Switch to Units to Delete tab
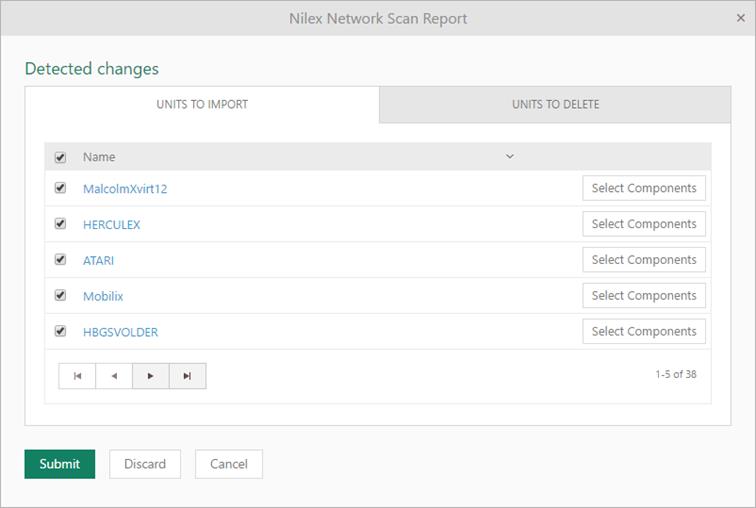The height and width of the screenshot is (508, 756). click(x=555, y=104)
